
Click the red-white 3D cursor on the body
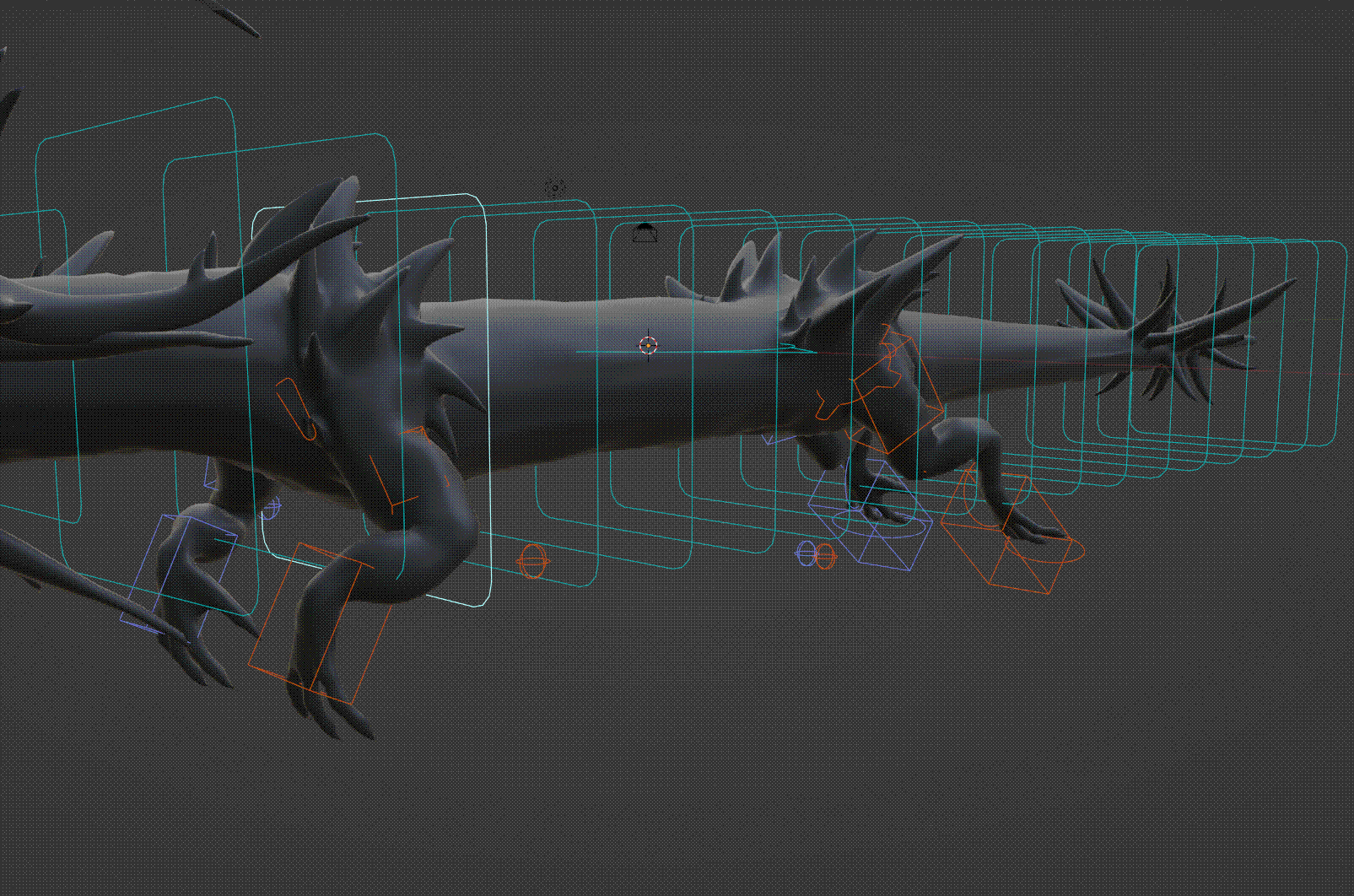coord(648,344)
